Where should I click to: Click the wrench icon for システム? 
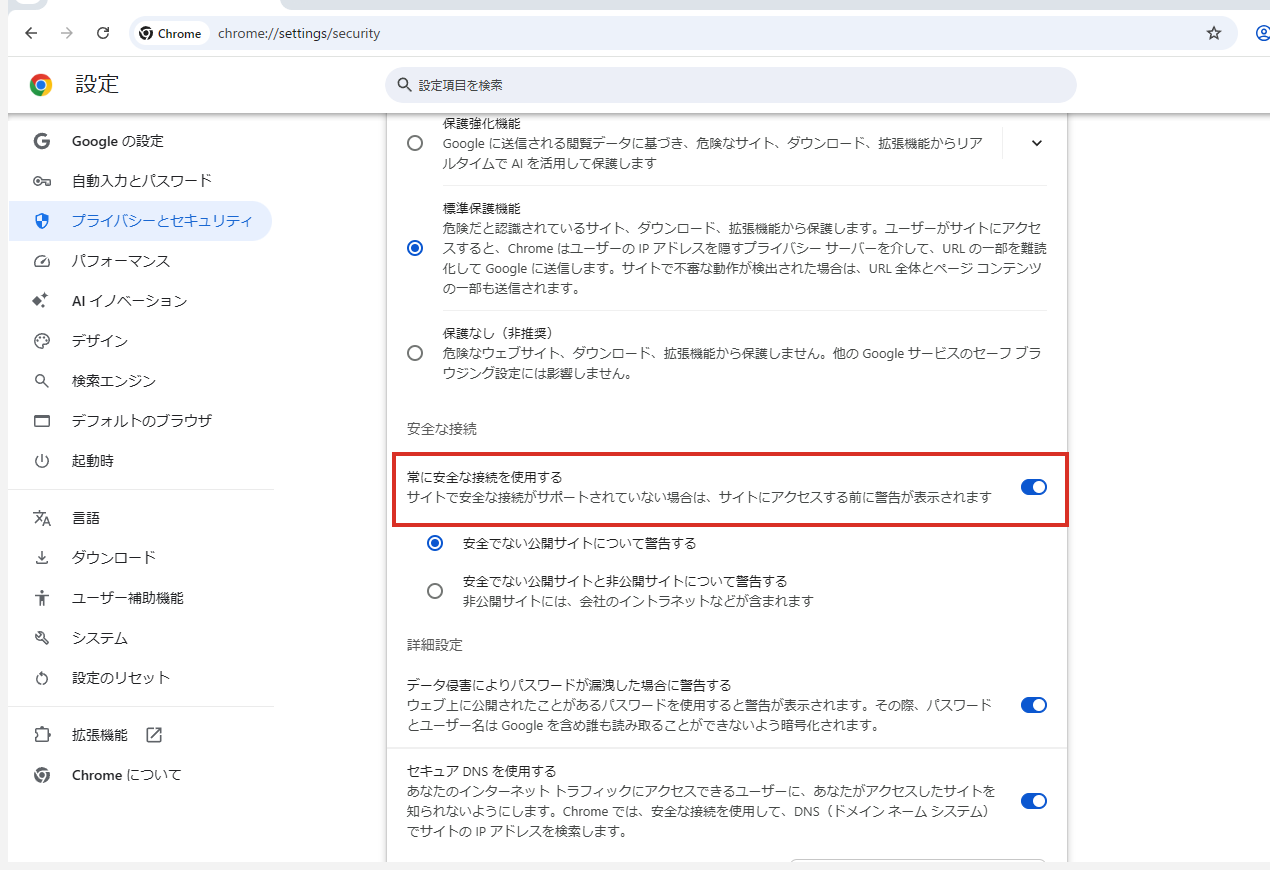point(41,638)
